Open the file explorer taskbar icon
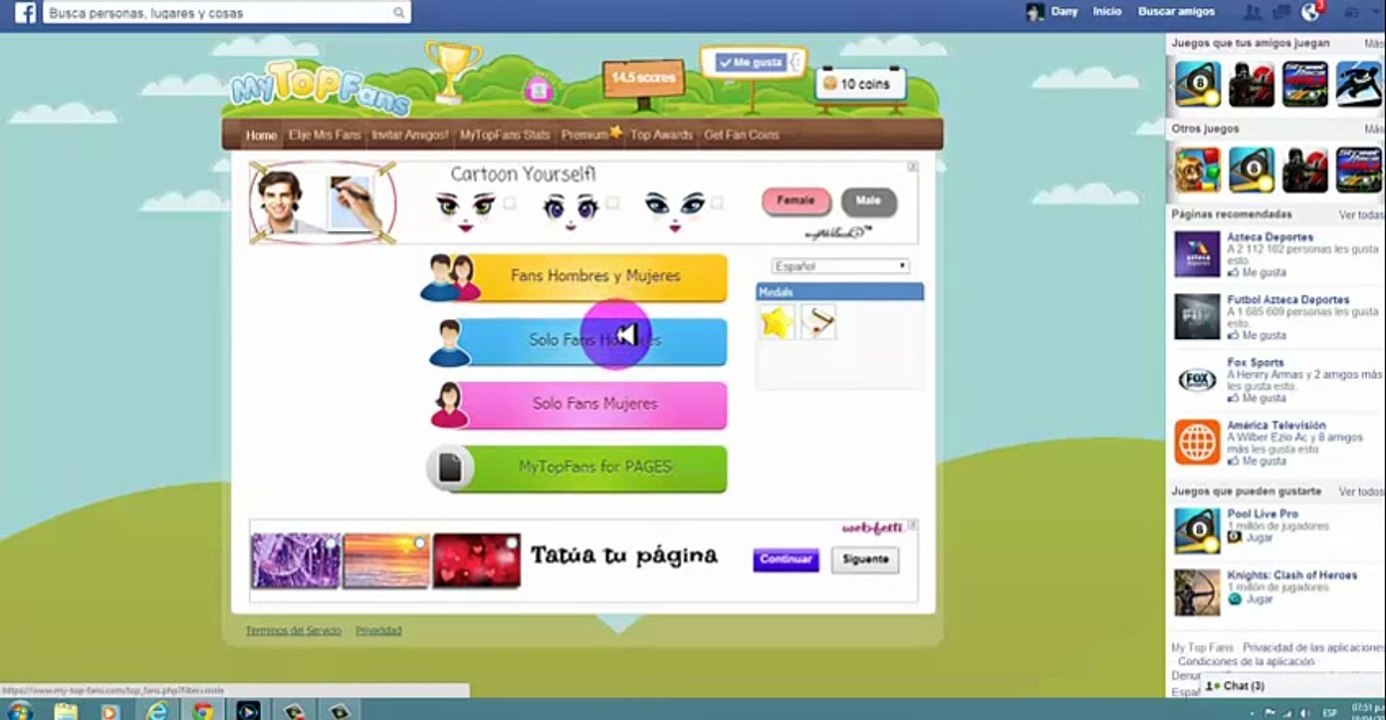This screenshot has height=720, width=1386. coord(65,711)
